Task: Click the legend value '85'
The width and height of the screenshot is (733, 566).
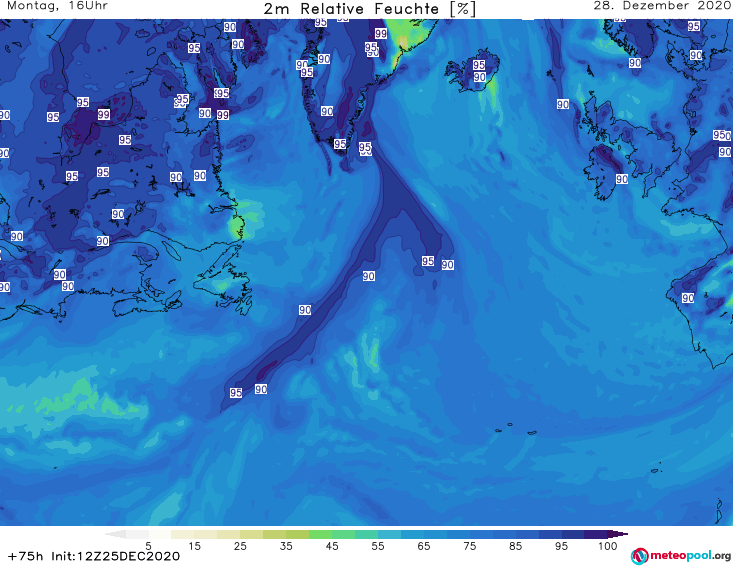Action: [x=516, y=546]
